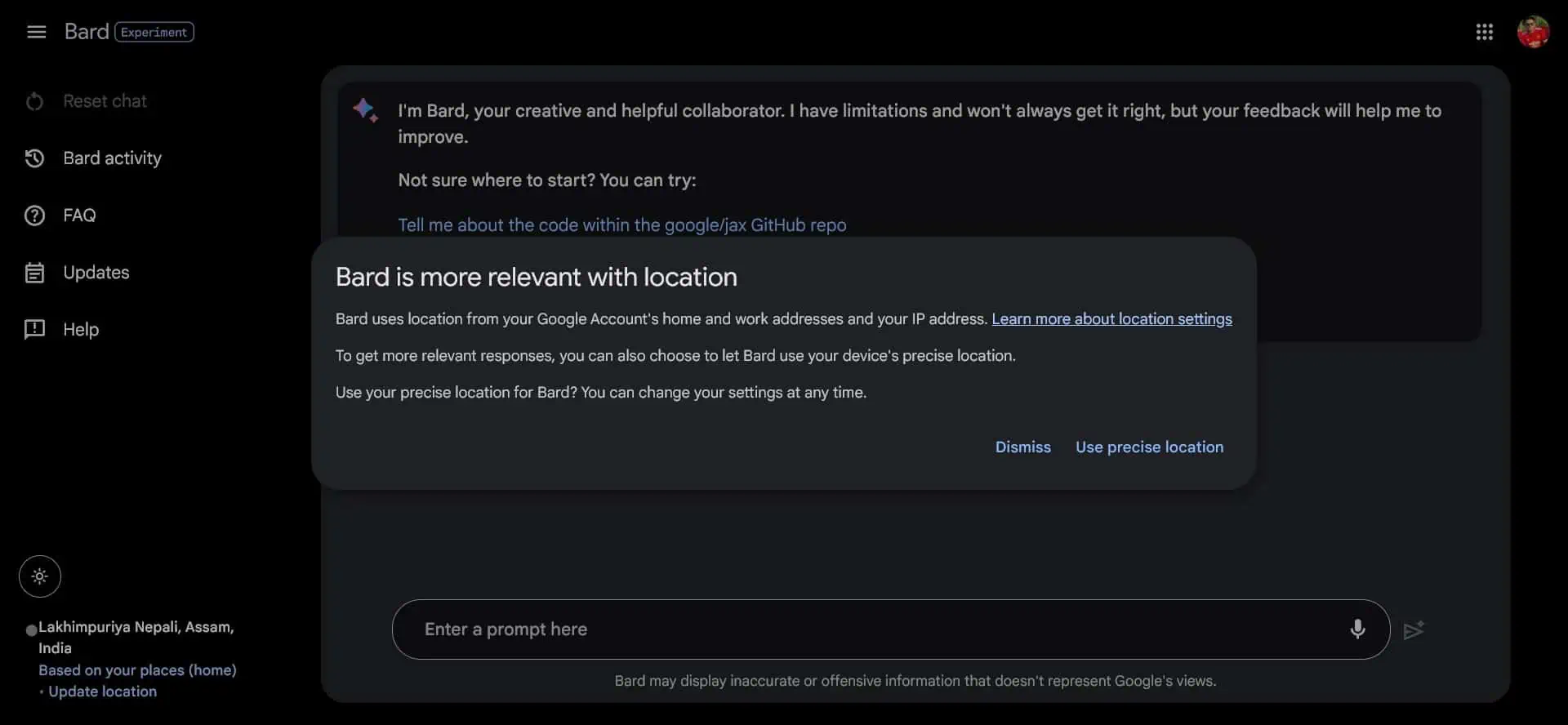Open Help from the sidebar

[x=81, y=330]
